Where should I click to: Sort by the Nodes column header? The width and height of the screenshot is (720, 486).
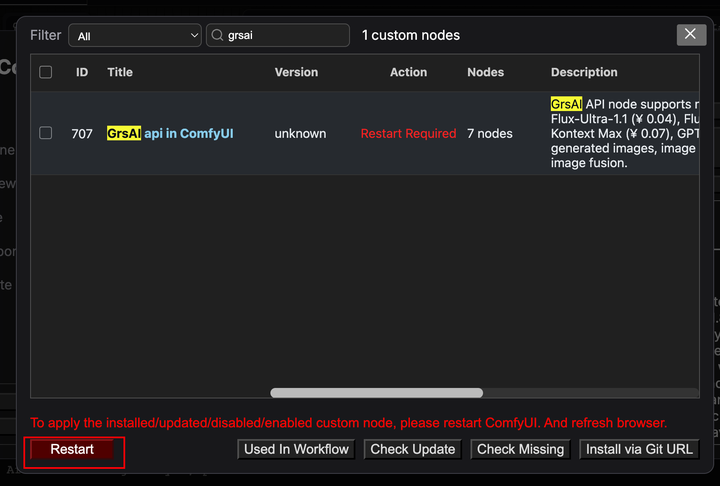[485, 72]
